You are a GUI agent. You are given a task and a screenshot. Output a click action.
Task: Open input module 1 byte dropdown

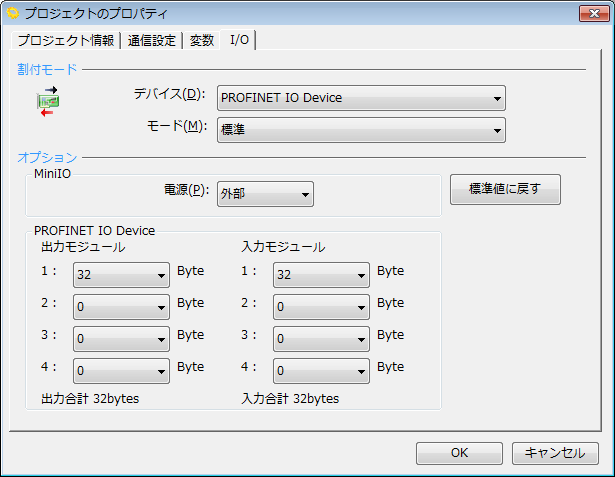click(x=321, y=275)
